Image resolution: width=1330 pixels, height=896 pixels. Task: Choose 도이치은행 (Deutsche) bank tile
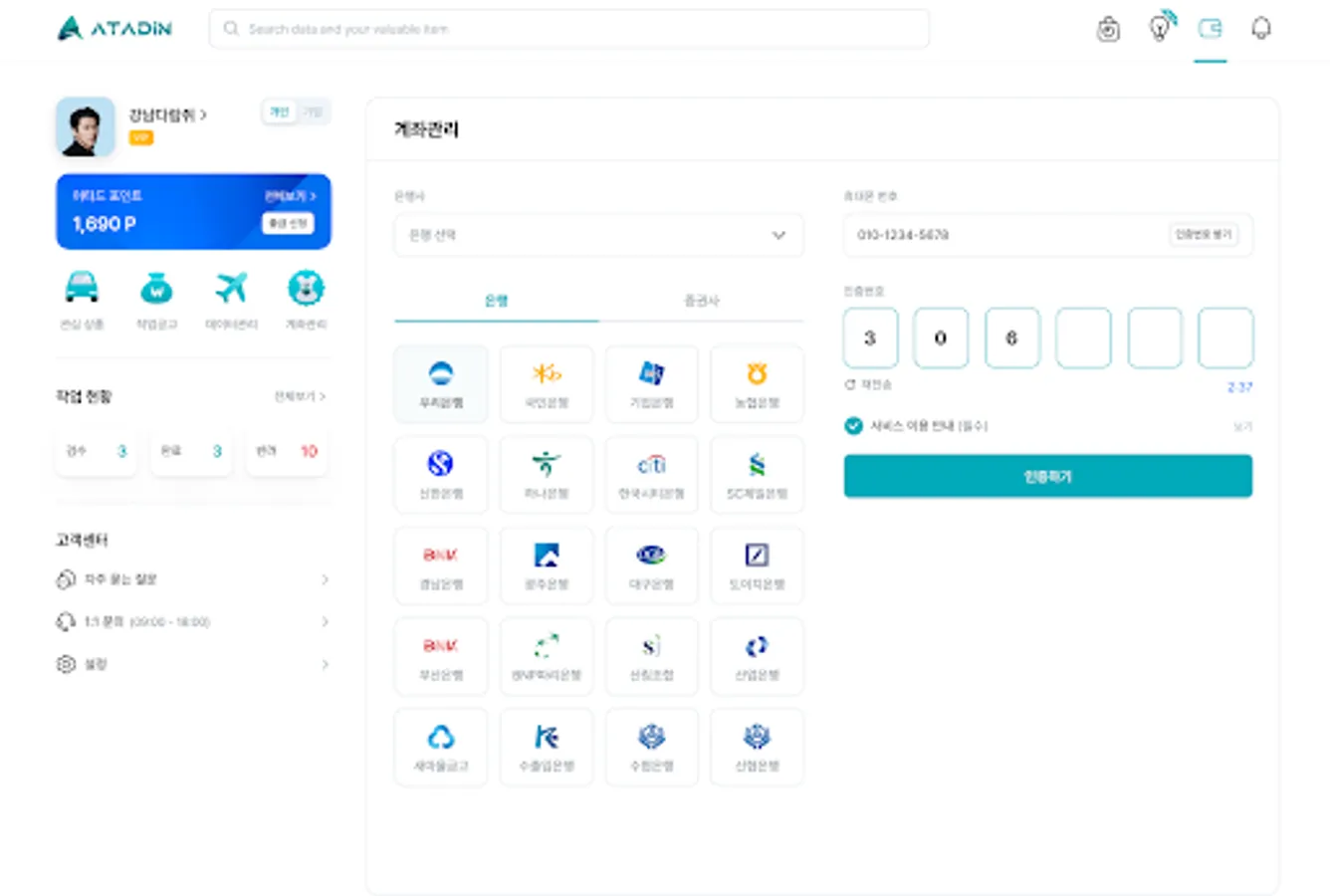(757, 565)
